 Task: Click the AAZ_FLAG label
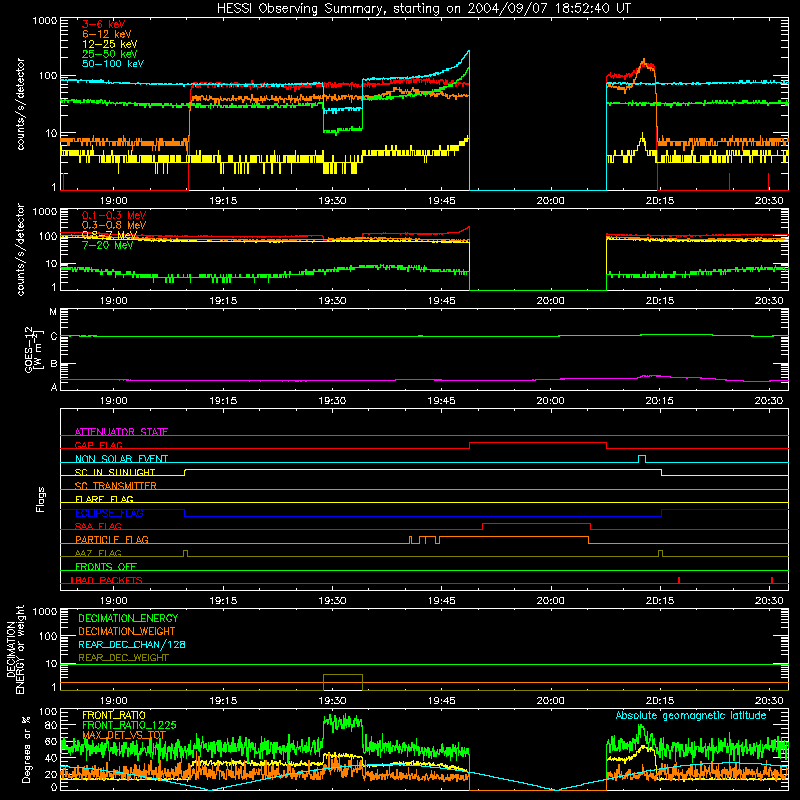tap(98, 553)
